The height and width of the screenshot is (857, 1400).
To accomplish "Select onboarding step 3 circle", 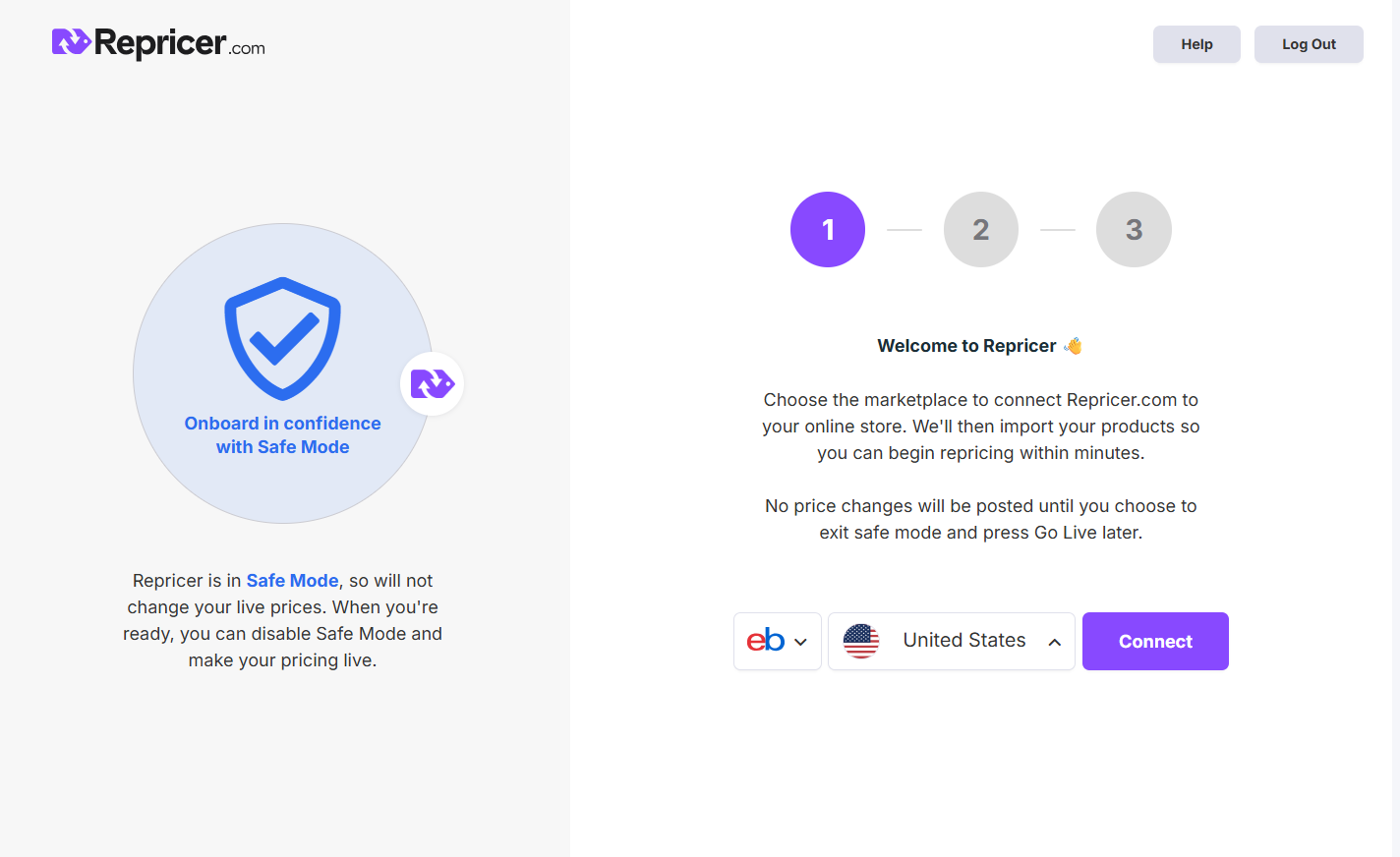I will click(x=1134, y=229).
